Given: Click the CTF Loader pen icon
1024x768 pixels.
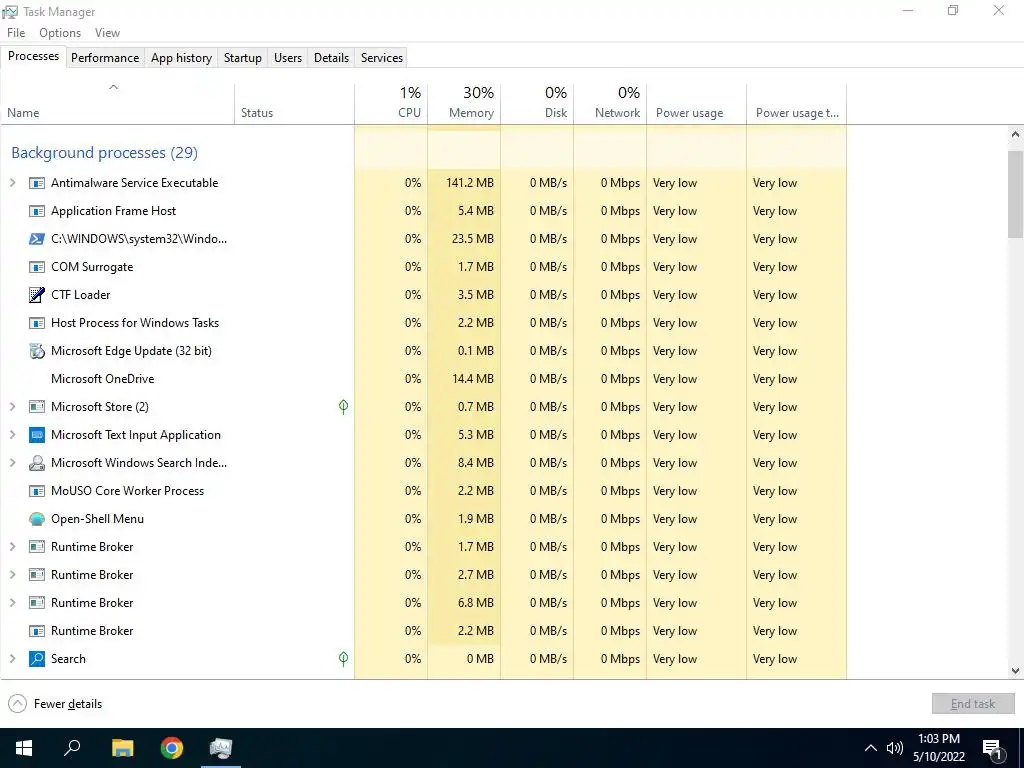Looking at the screenshot, I should tap(37, 295).
